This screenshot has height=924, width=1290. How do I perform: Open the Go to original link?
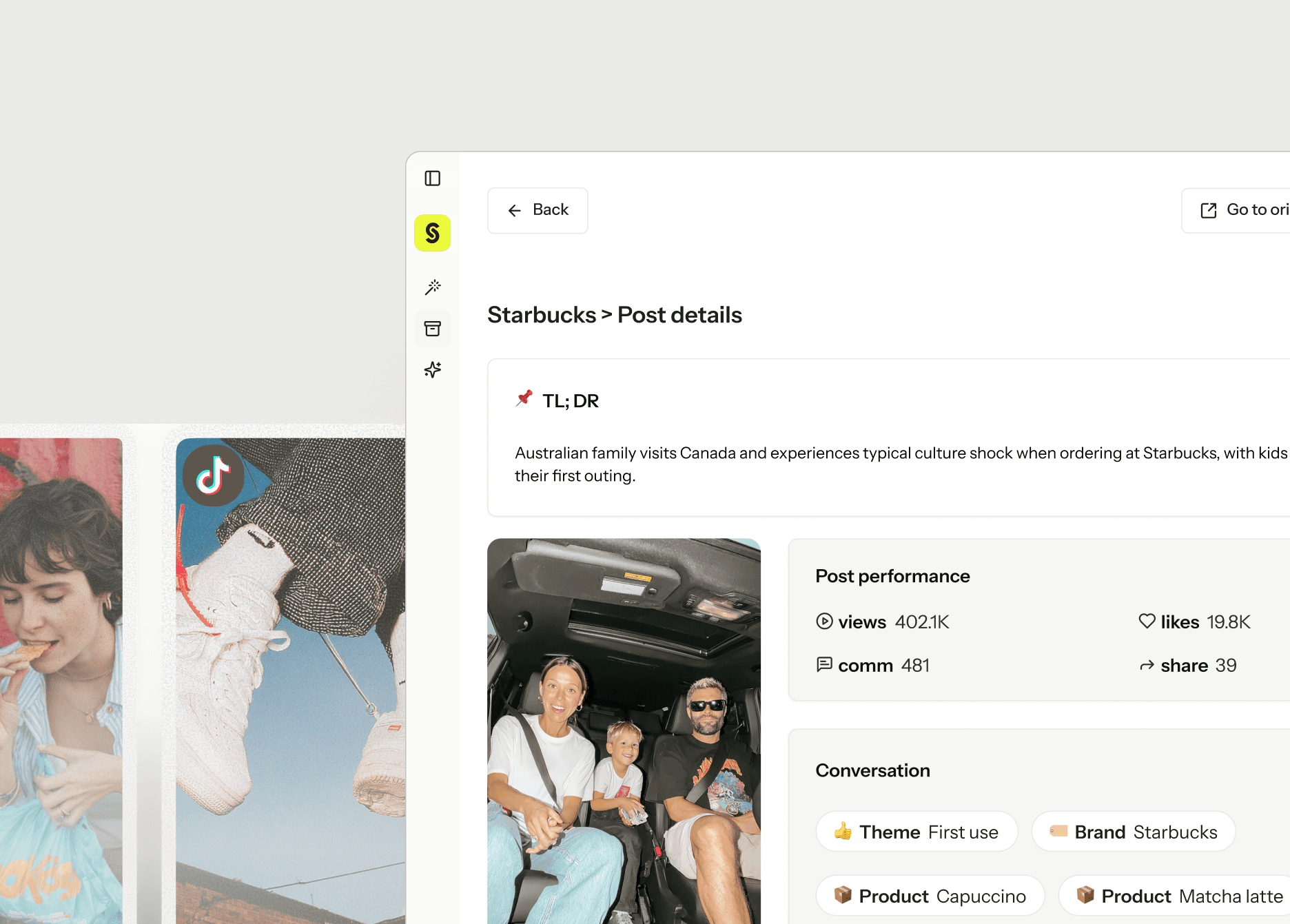point(1236,210)
